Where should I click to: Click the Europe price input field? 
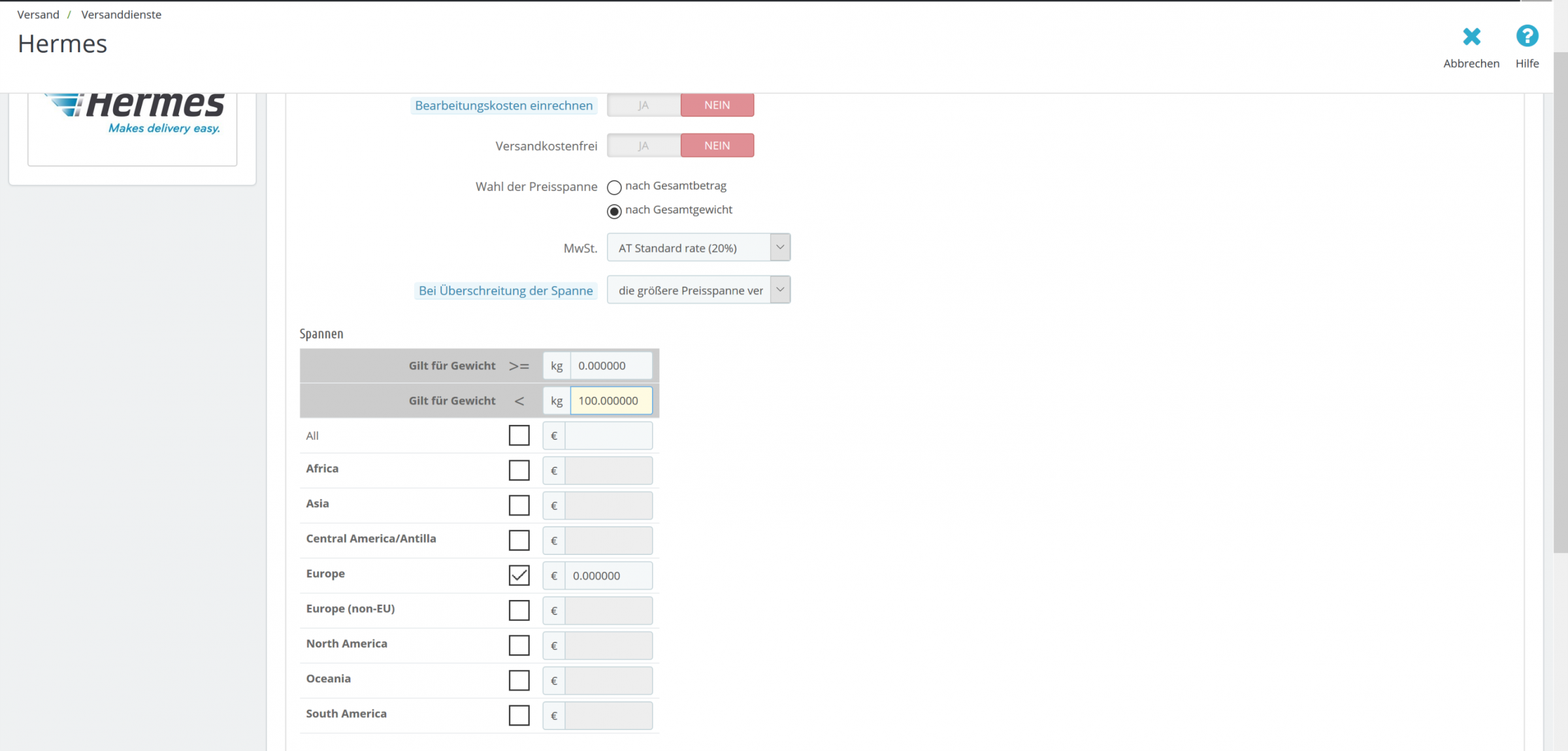pyautogui.click(x=608, y=576)
